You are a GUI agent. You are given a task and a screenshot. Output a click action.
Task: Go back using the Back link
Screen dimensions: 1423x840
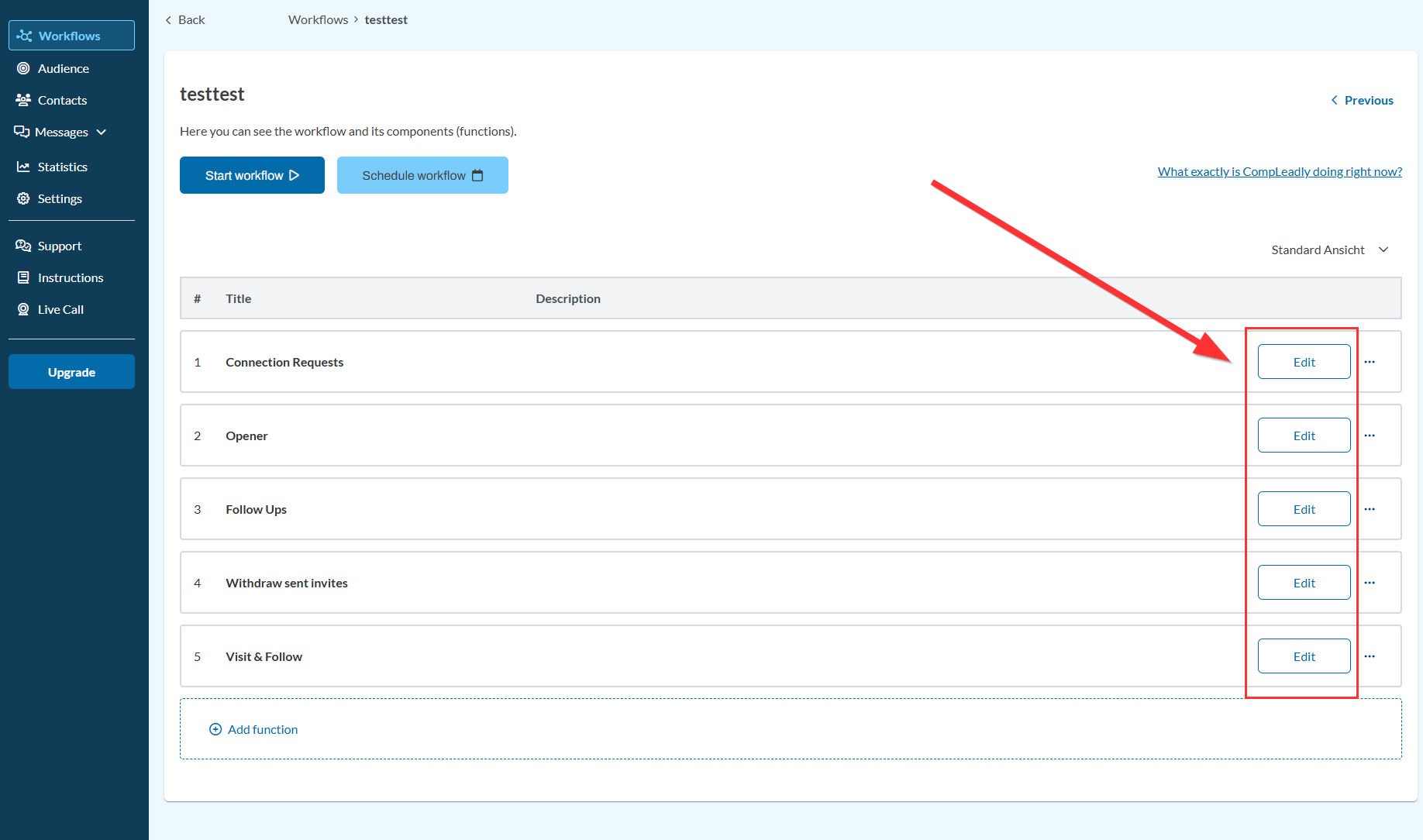click(x=185, y=19)
